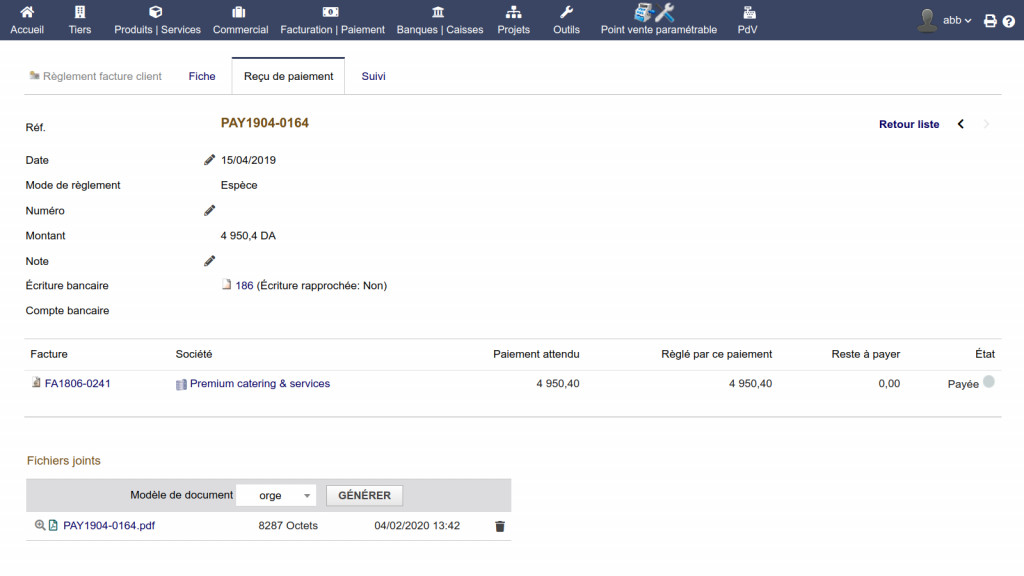Open PdV cash register icon
This screenshot has height=576, width=1024.
748,12
